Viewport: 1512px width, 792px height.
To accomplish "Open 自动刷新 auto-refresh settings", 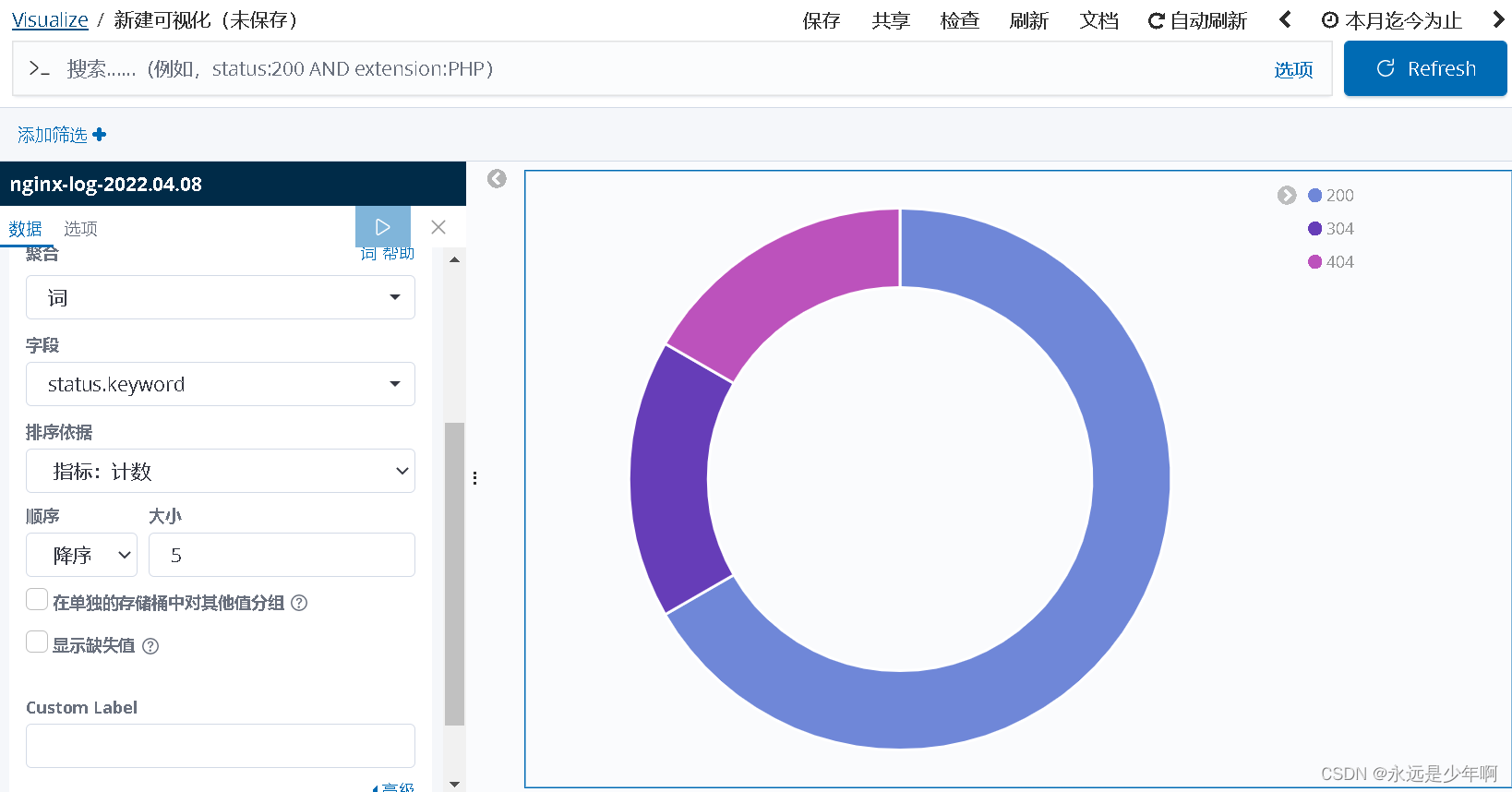I will 1197,20.
